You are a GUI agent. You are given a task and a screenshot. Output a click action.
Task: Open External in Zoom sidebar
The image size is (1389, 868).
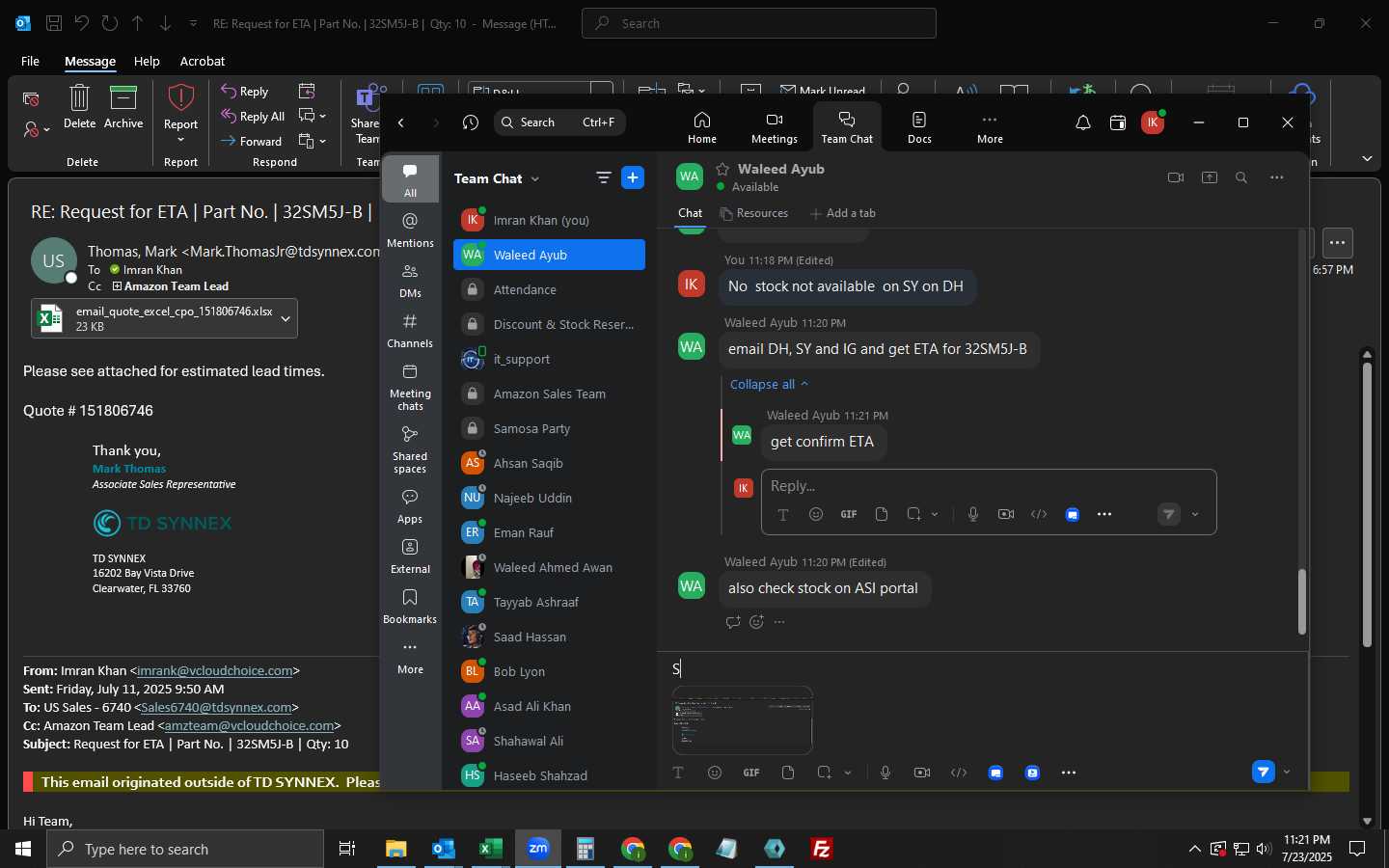click(410, 556)
